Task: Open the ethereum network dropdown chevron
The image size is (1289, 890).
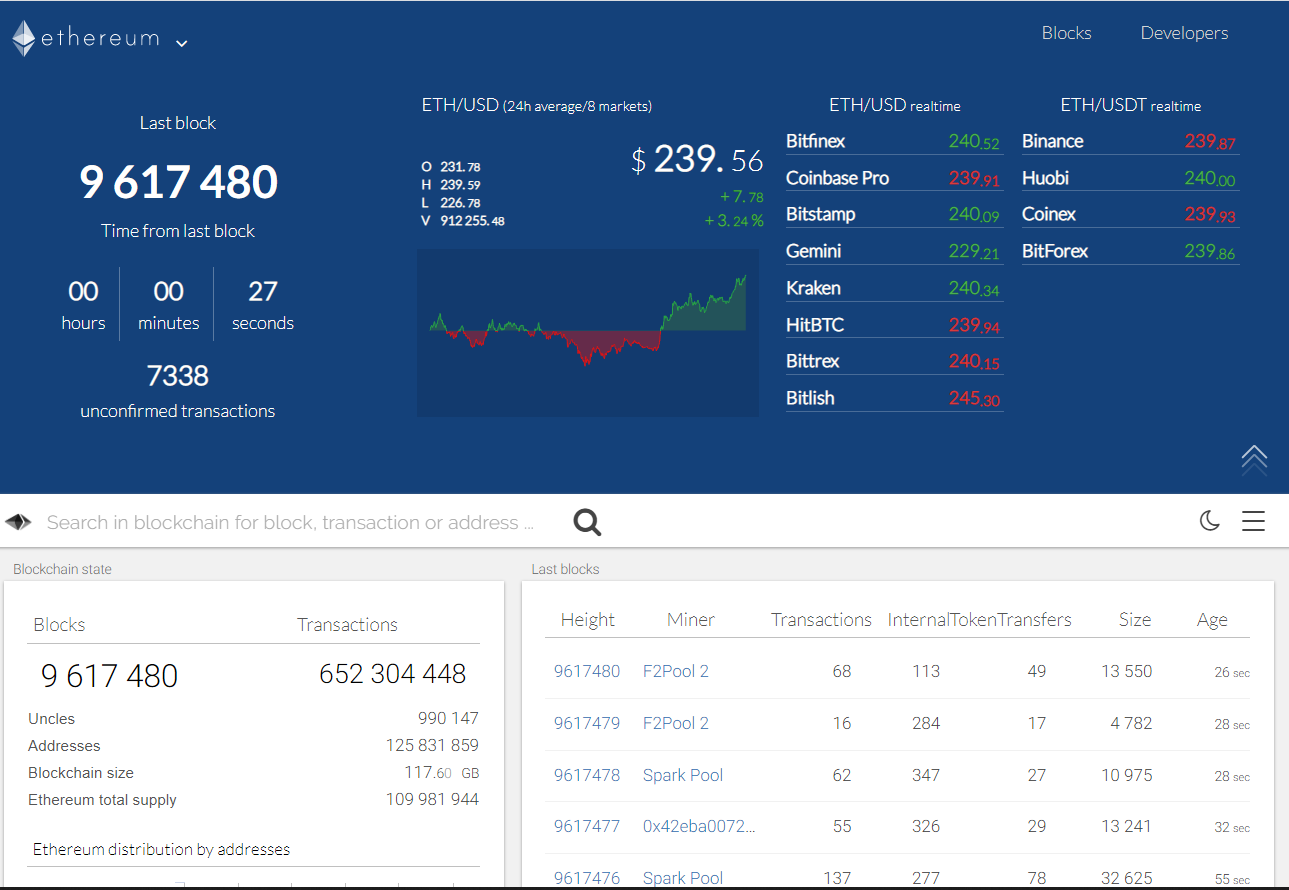Action: (x=181, y=43)
